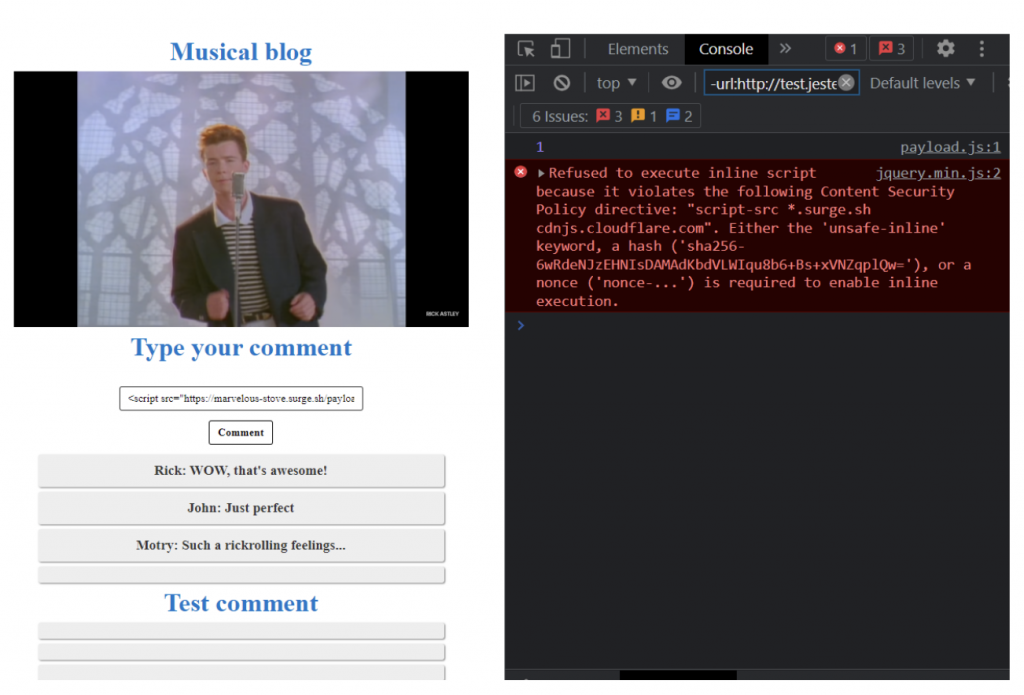Click the red error count badge showing 1
Viewport: 1024px width, 695px height.
[846, 49]
